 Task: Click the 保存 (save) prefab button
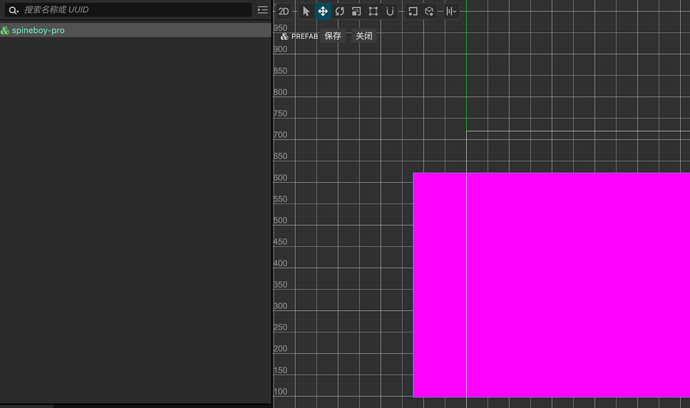coord(333,36)
